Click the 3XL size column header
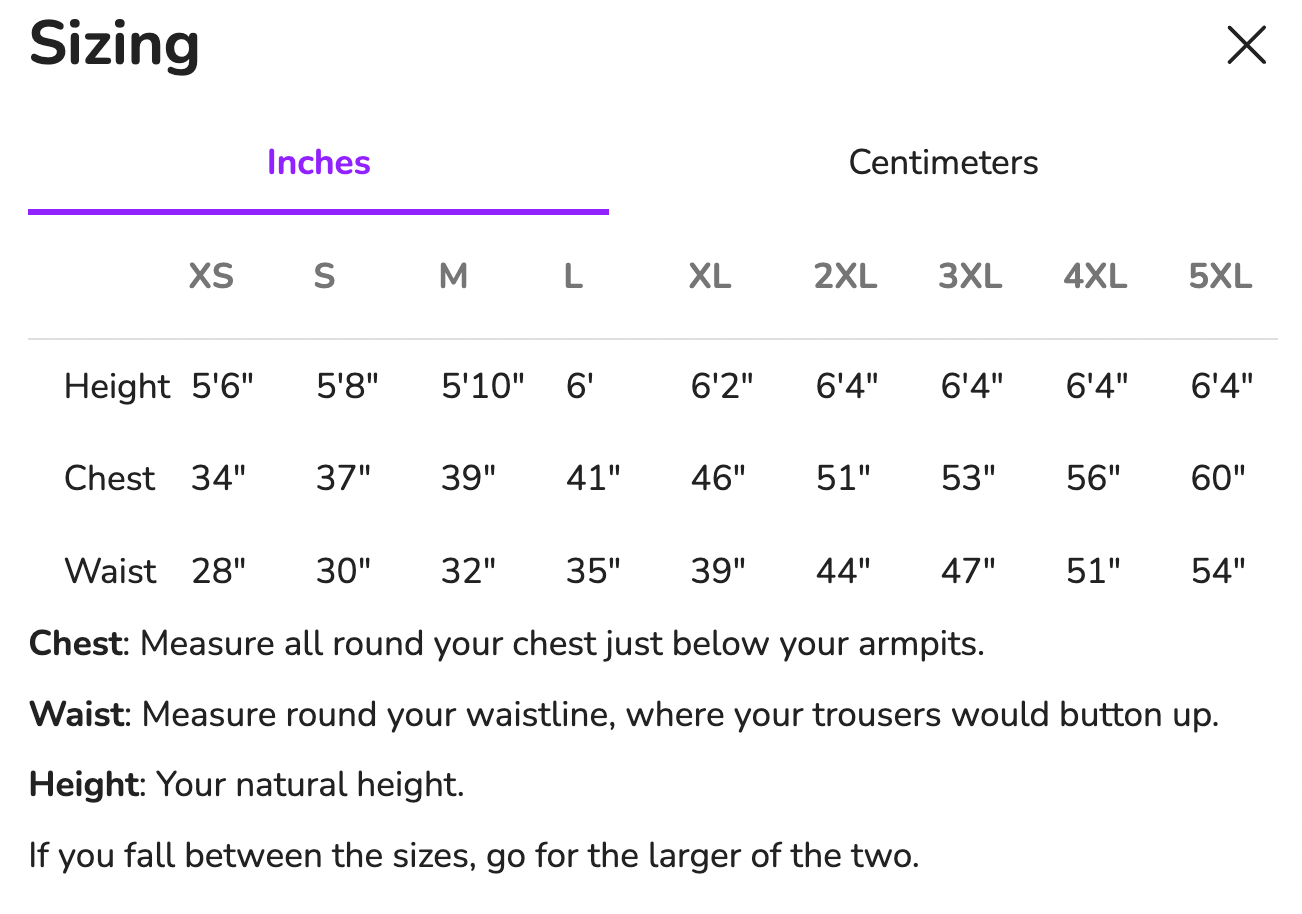This screenshot has width=1302, height=914. point(970,276)
